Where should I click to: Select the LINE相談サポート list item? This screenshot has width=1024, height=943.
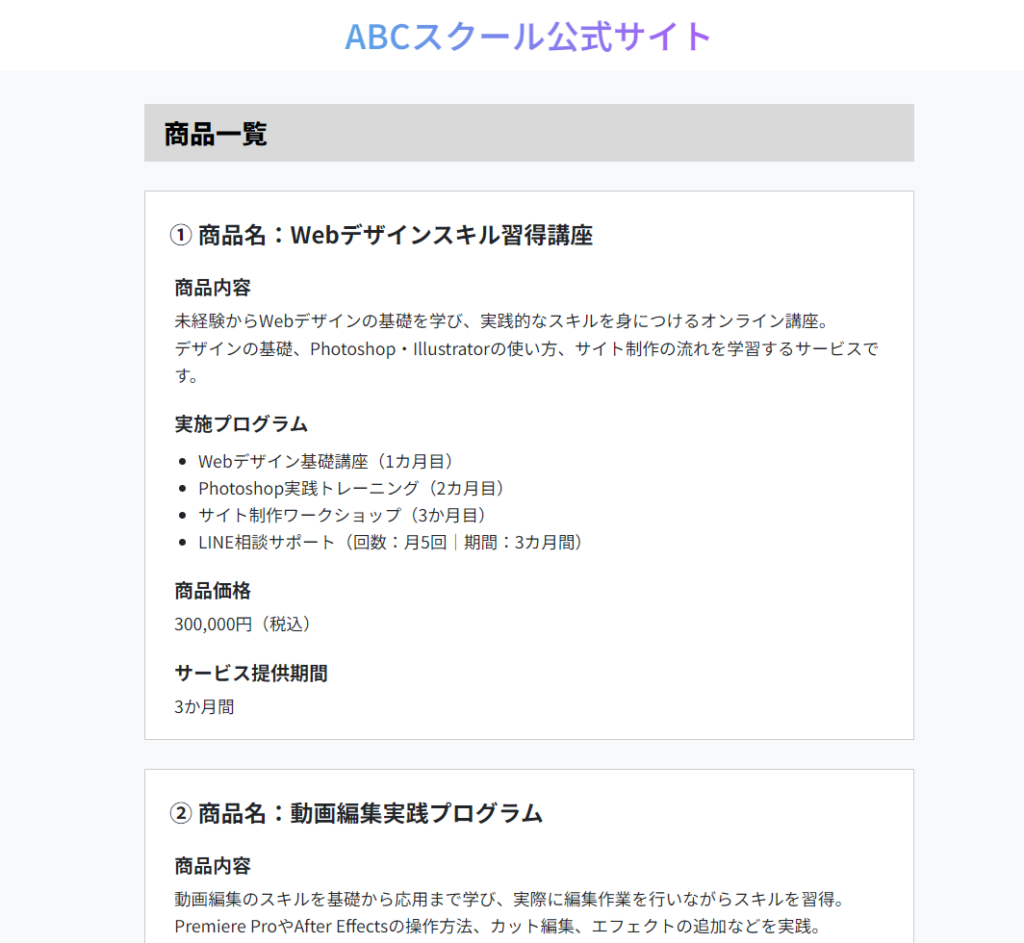[390, 542]
